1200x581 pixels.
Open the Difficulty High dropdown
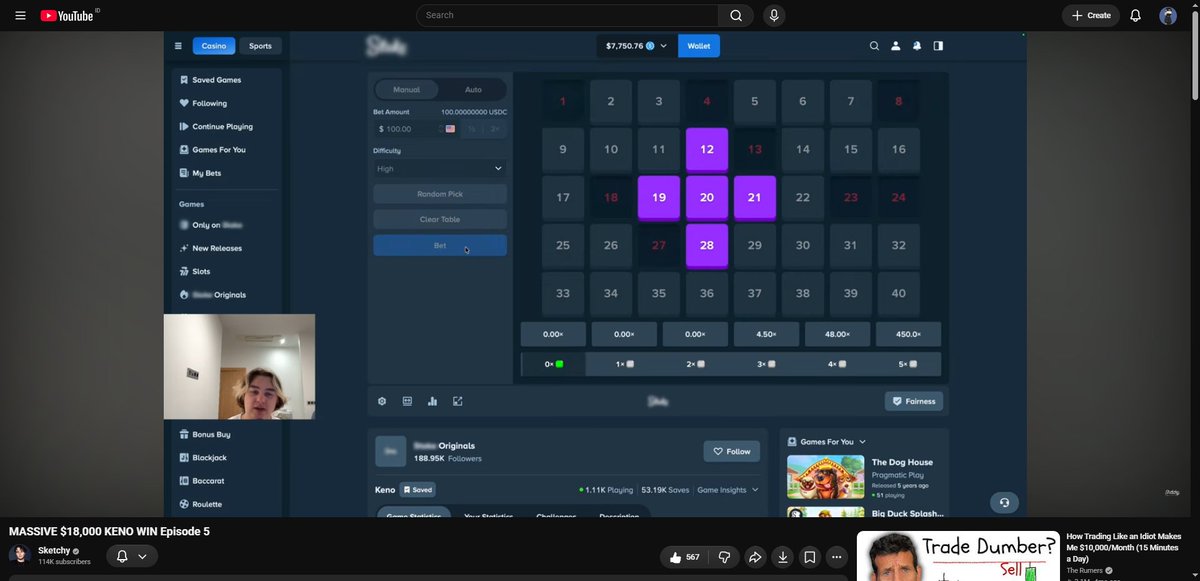440,169
